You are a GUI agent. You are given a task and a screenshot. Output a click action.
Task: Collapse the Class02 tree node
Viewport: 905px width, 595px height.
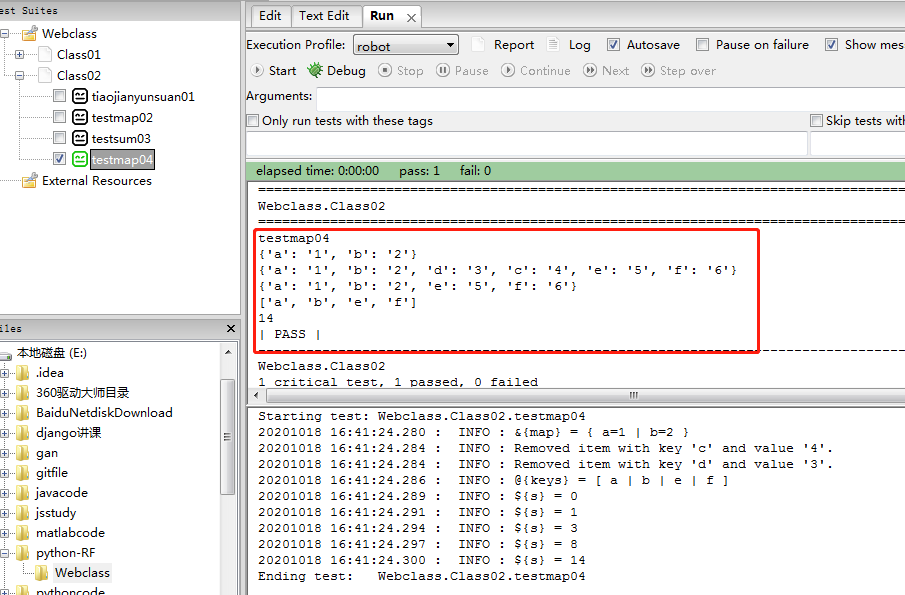coord(19,76)
